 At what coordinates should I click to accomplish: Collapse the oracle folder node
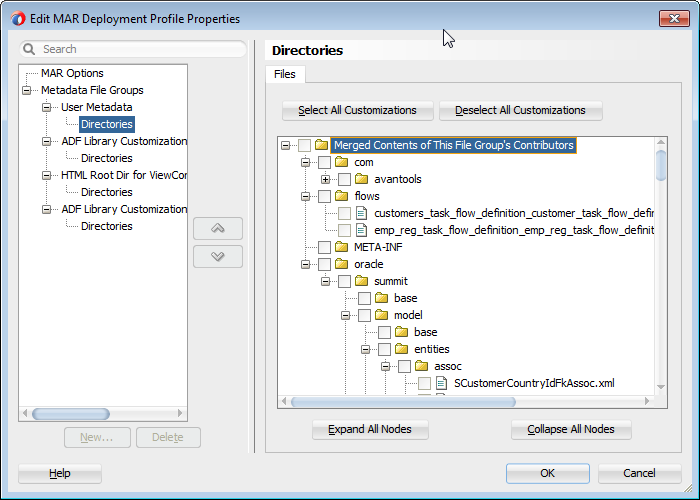click(x=305, y=264)
